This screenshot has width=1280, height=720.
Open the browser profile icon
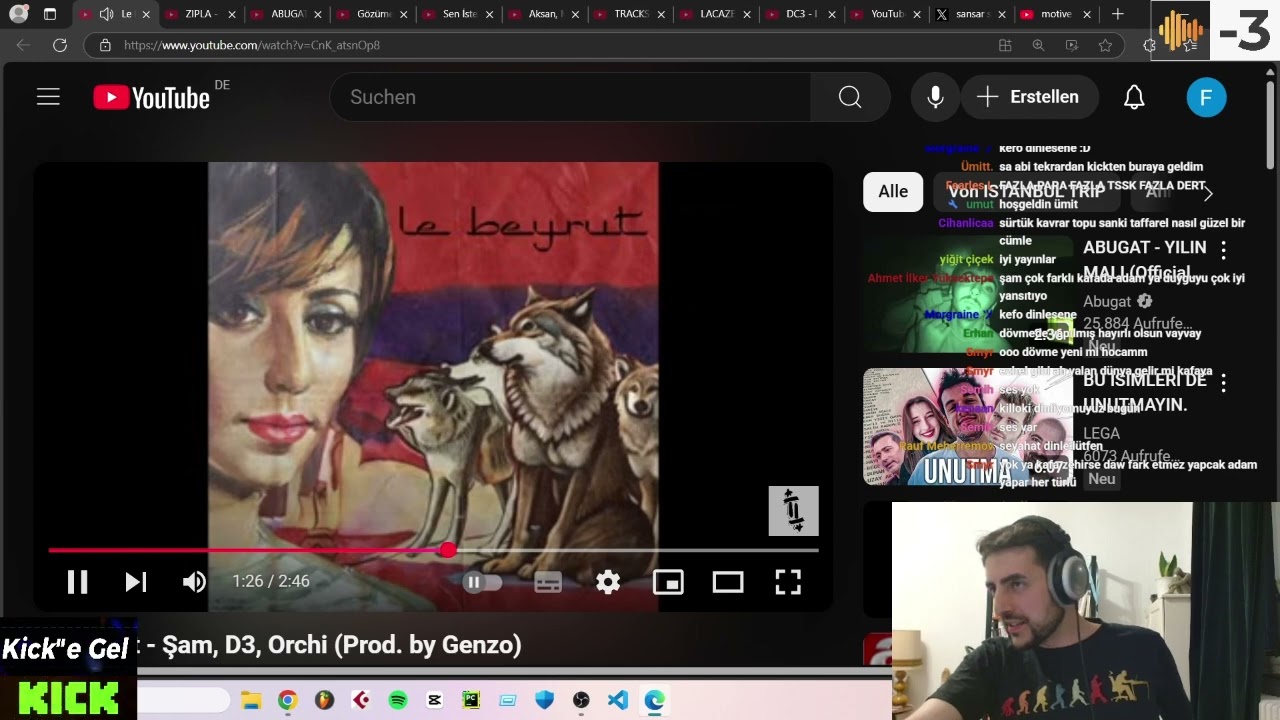pos(18,14)
